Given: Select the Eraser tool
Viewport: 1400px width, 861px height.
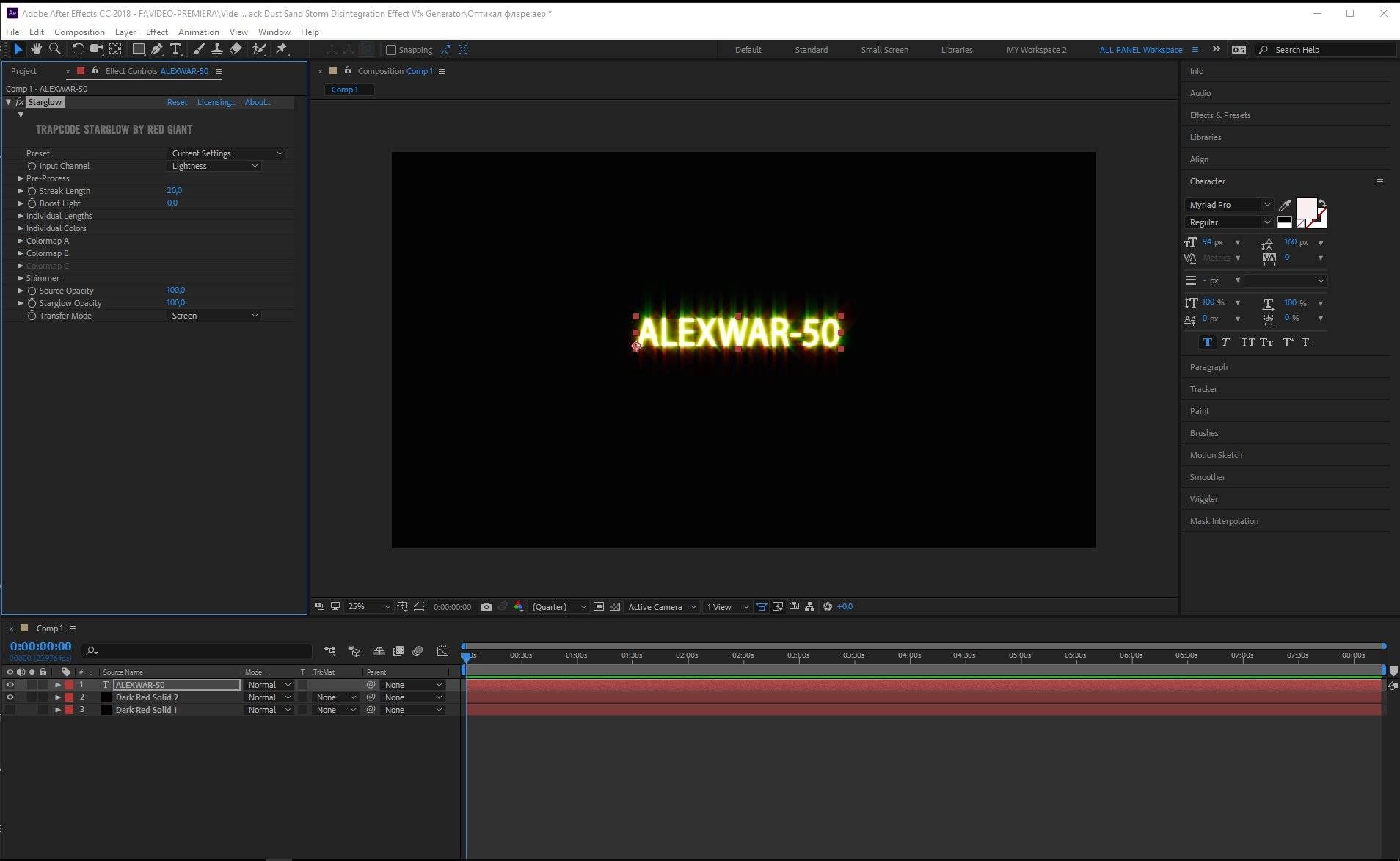Looking at the screenshot, I should (236, 49).
